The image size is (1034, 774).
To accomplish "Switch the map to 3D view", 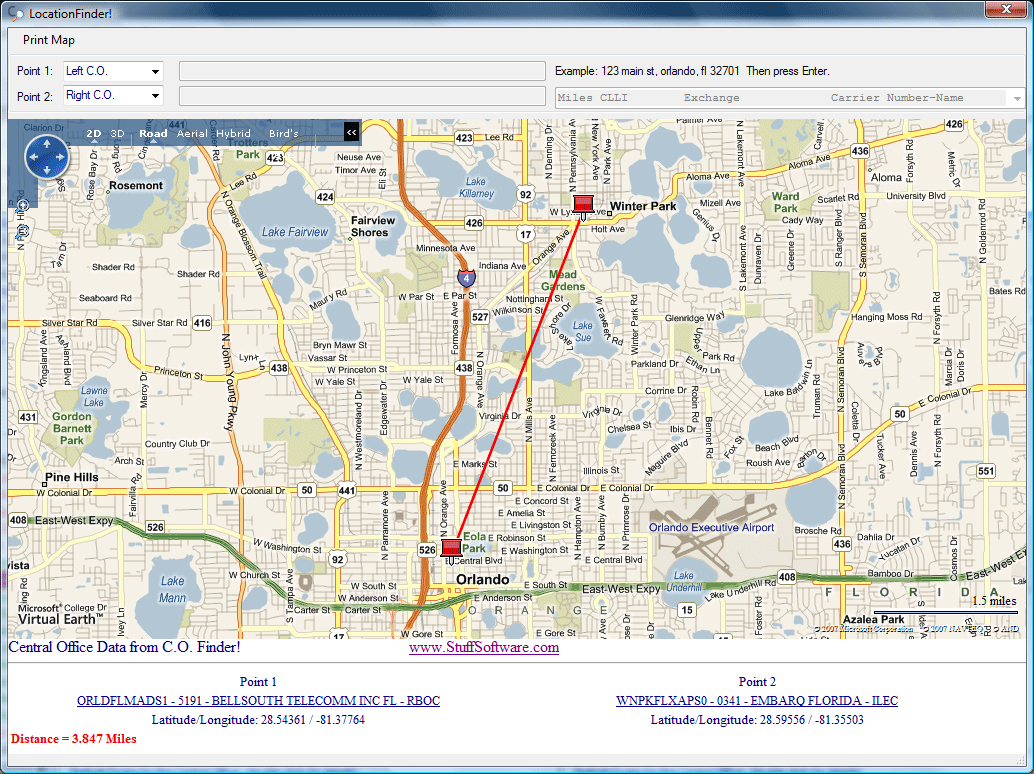I will click(x=117, y=134).
